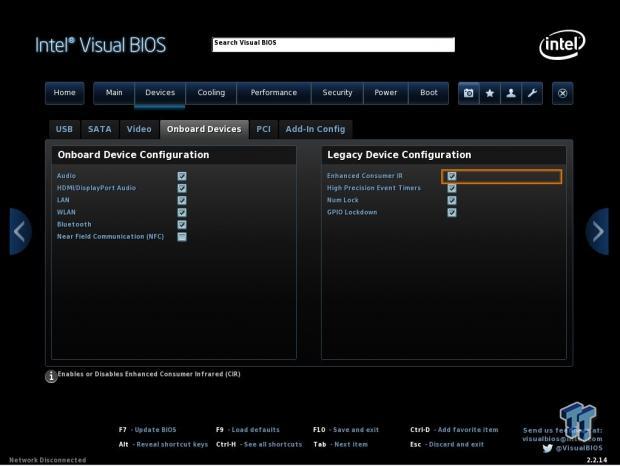Viewport: 620px width, 466px height.
Task: Click the info icon beside help text
Action: [x=51, y=376]
